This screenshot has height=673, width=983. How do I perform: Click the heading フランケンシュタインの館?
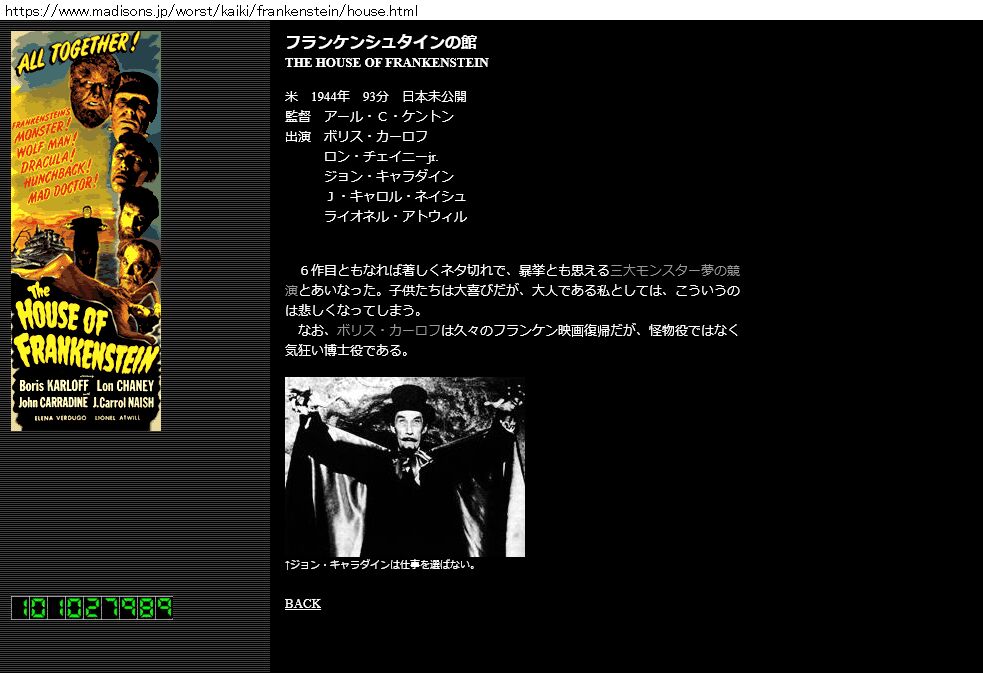(380, 42)
